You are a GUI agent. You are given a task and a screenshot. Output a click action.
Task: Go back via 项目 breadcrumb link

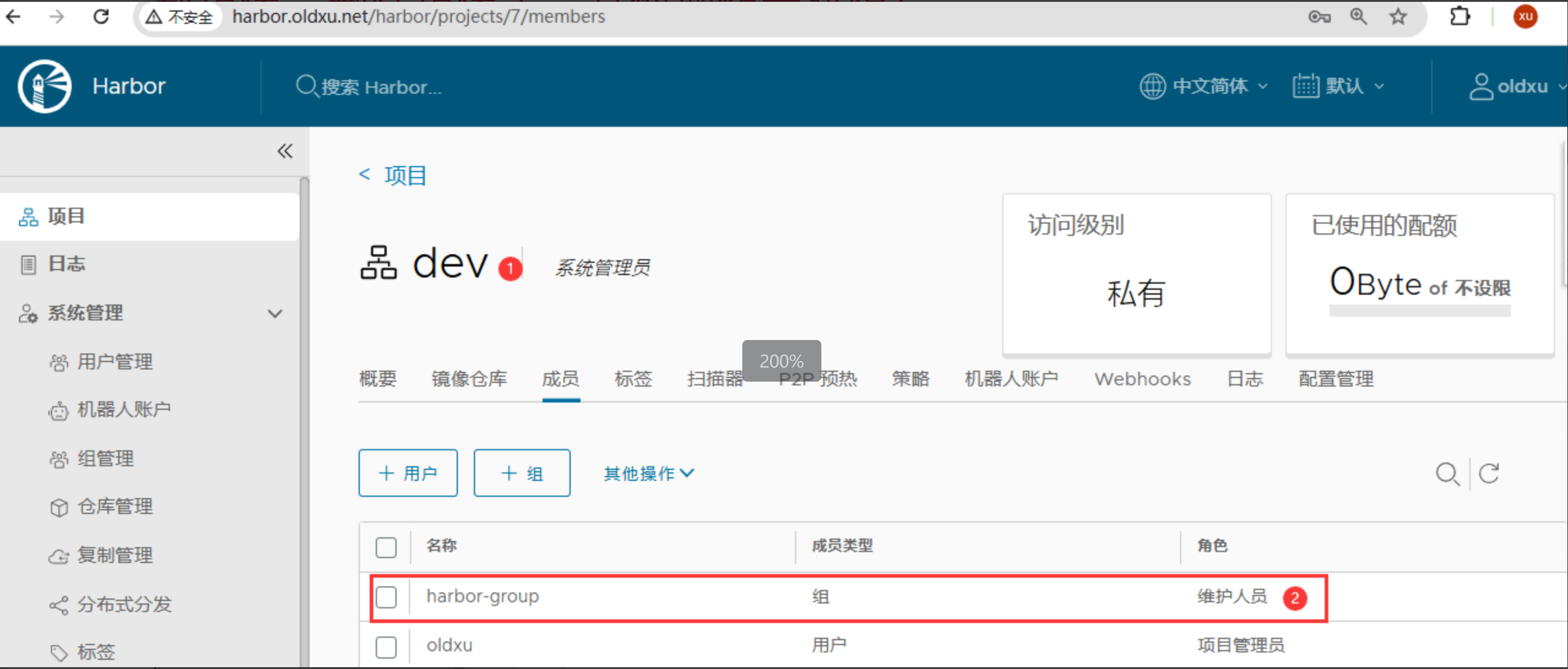click(x=405, y=176)
